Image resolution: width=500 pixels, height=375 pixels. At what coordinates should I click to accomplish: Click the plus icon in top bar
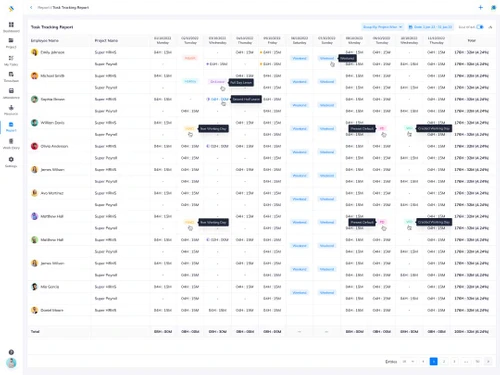coord(480,7)
